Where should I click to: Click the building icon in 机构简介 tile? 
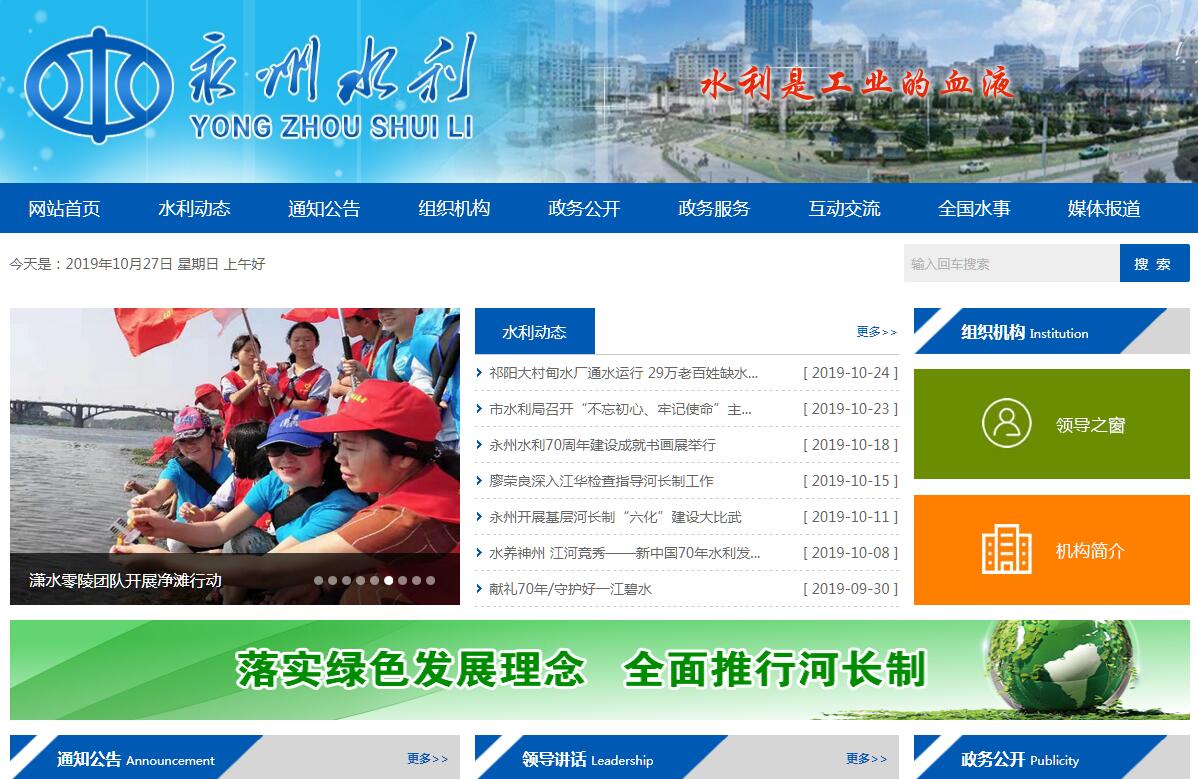[x=1006, y=549]
